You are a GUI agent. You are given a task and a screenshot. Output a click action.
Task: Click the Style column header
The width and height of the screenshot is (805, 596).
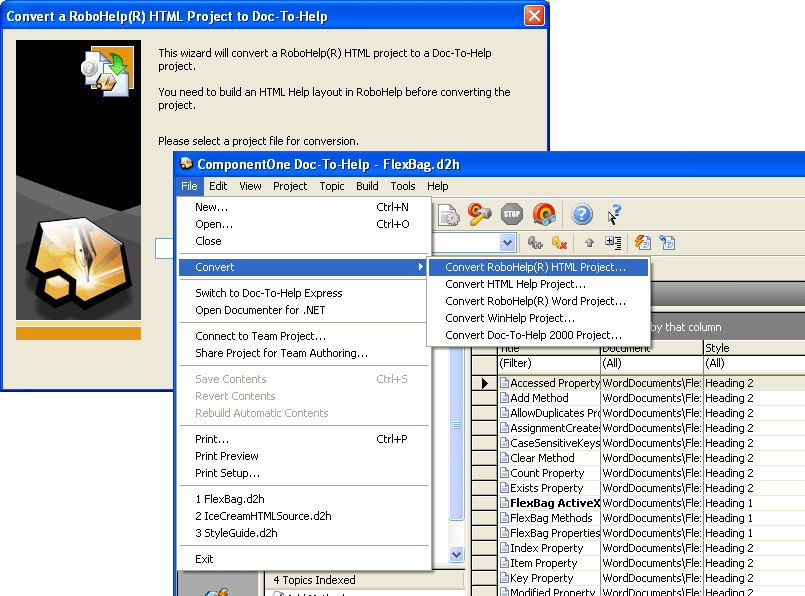click(x=754, y=348)
